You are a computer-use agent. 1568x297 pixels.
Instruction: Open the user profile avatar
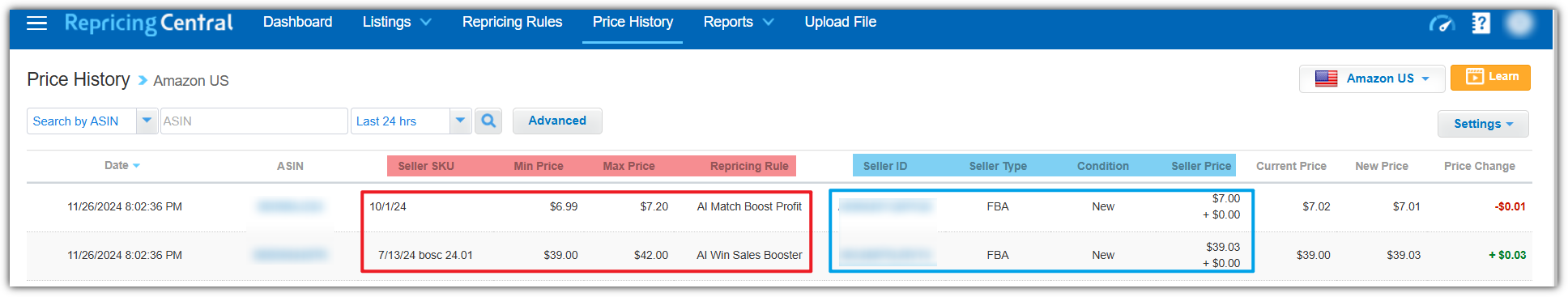coord(1519,23)
